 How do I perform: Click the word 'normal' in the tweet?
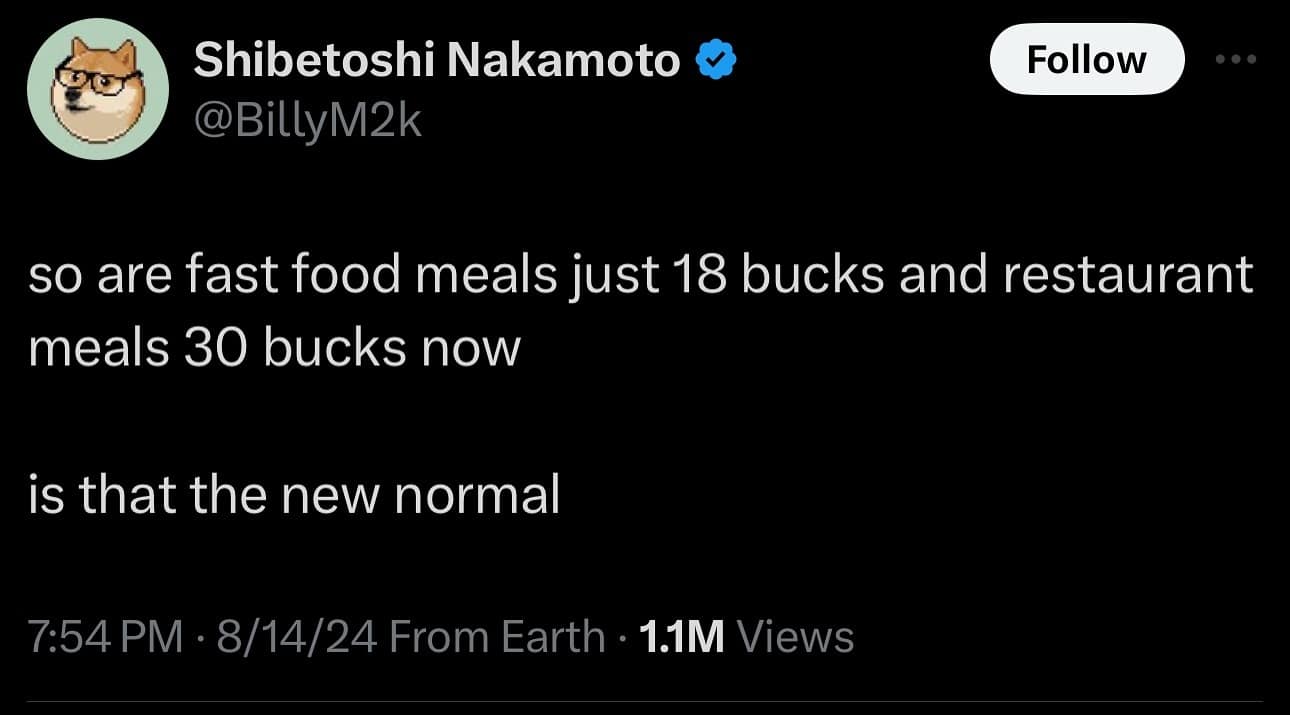pyautogui.click(x=478, y=494)
